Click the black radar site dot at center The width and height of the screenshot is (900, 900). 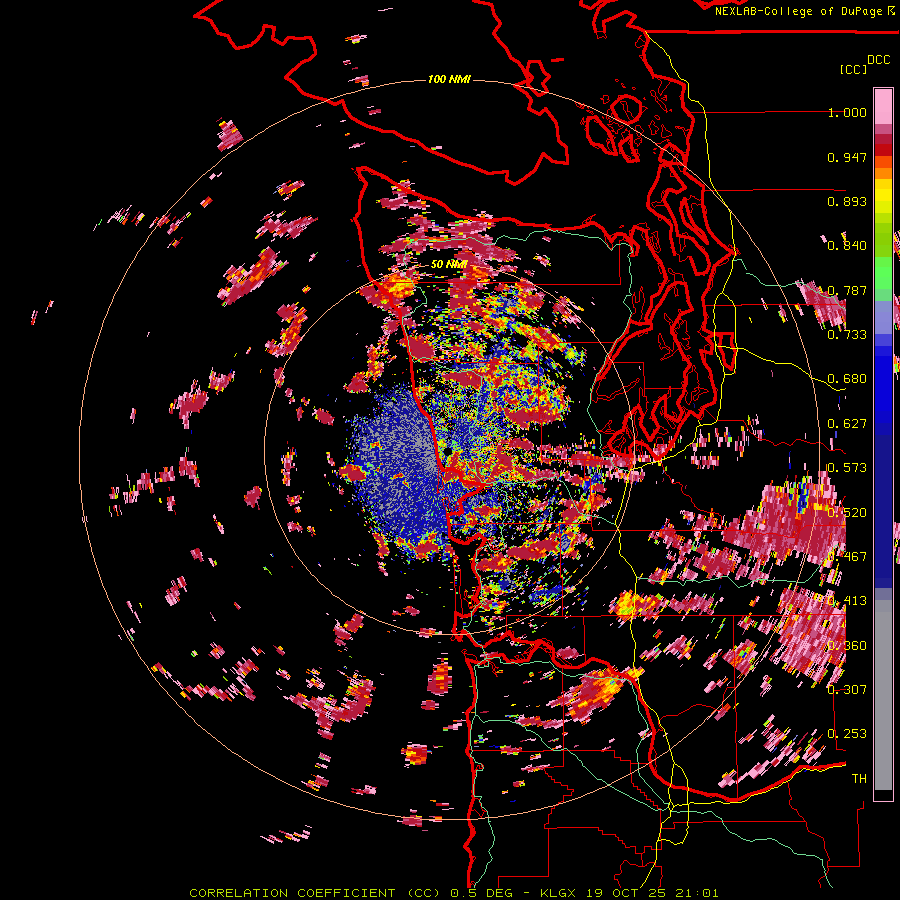click(448, 452)
